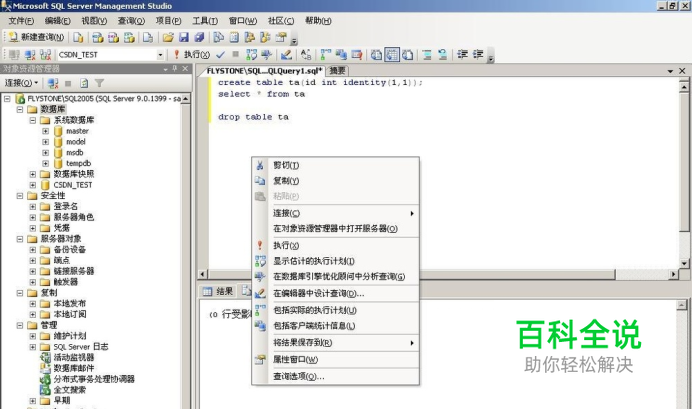Viewport: 692px width, 409px height.
Task: Click the Disconnect icon in SQL editor toolbar
Action: pos(30,55)
